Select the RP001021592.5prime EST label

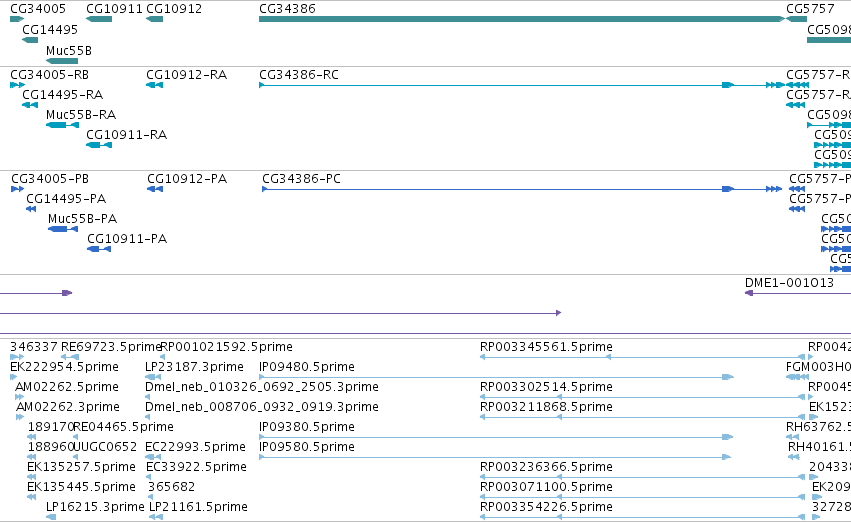point(227,346)
